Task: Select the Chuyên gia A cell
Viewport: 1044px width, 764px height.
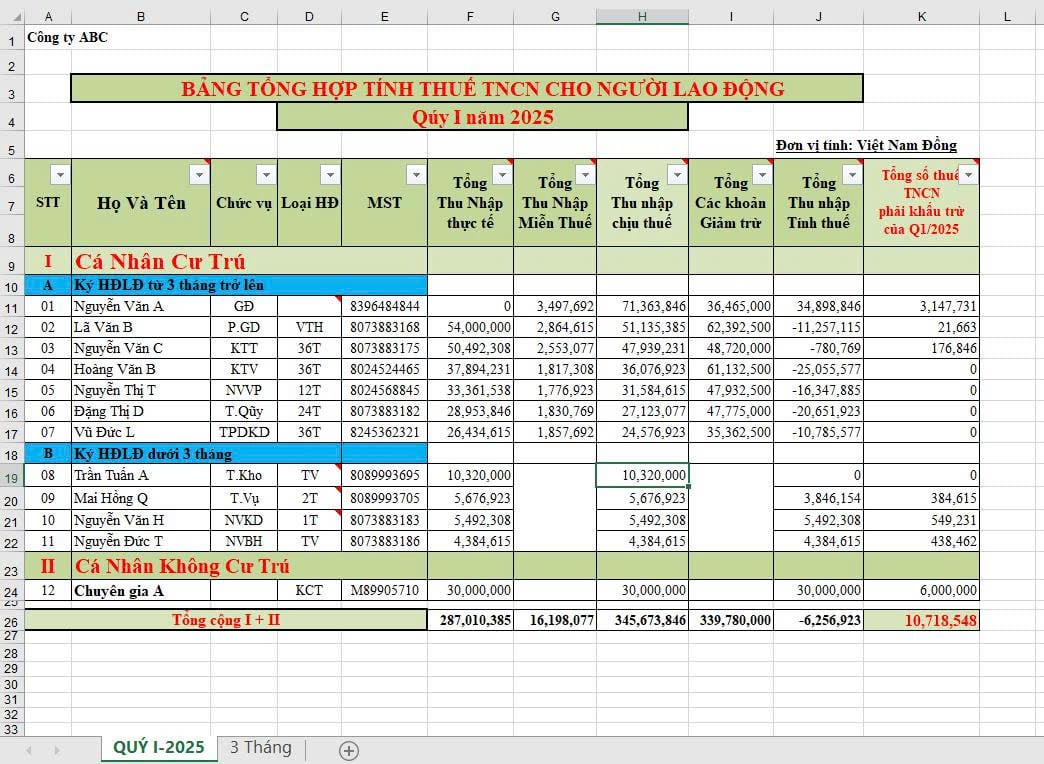Action: [140, 591]
